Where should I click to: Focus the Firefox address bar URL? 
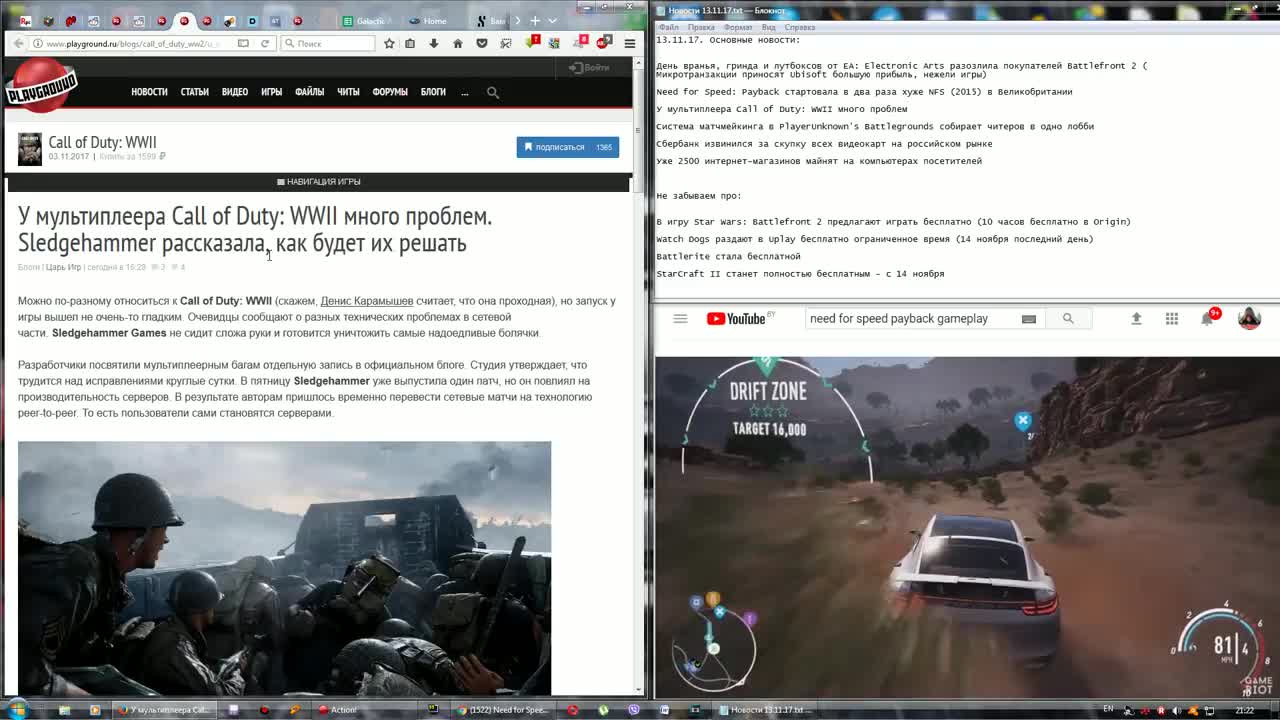pyautogui.click(x=130, y=43)
